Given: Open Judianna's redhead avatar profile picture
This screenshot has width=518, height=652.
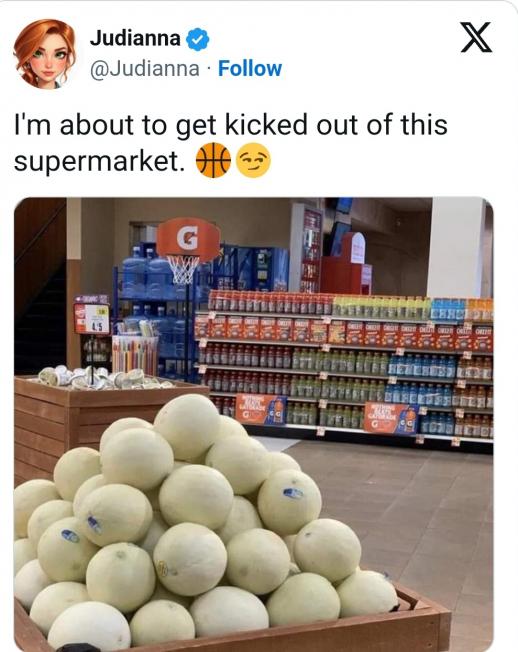Looking at the screenshot, I should (44, 54).
